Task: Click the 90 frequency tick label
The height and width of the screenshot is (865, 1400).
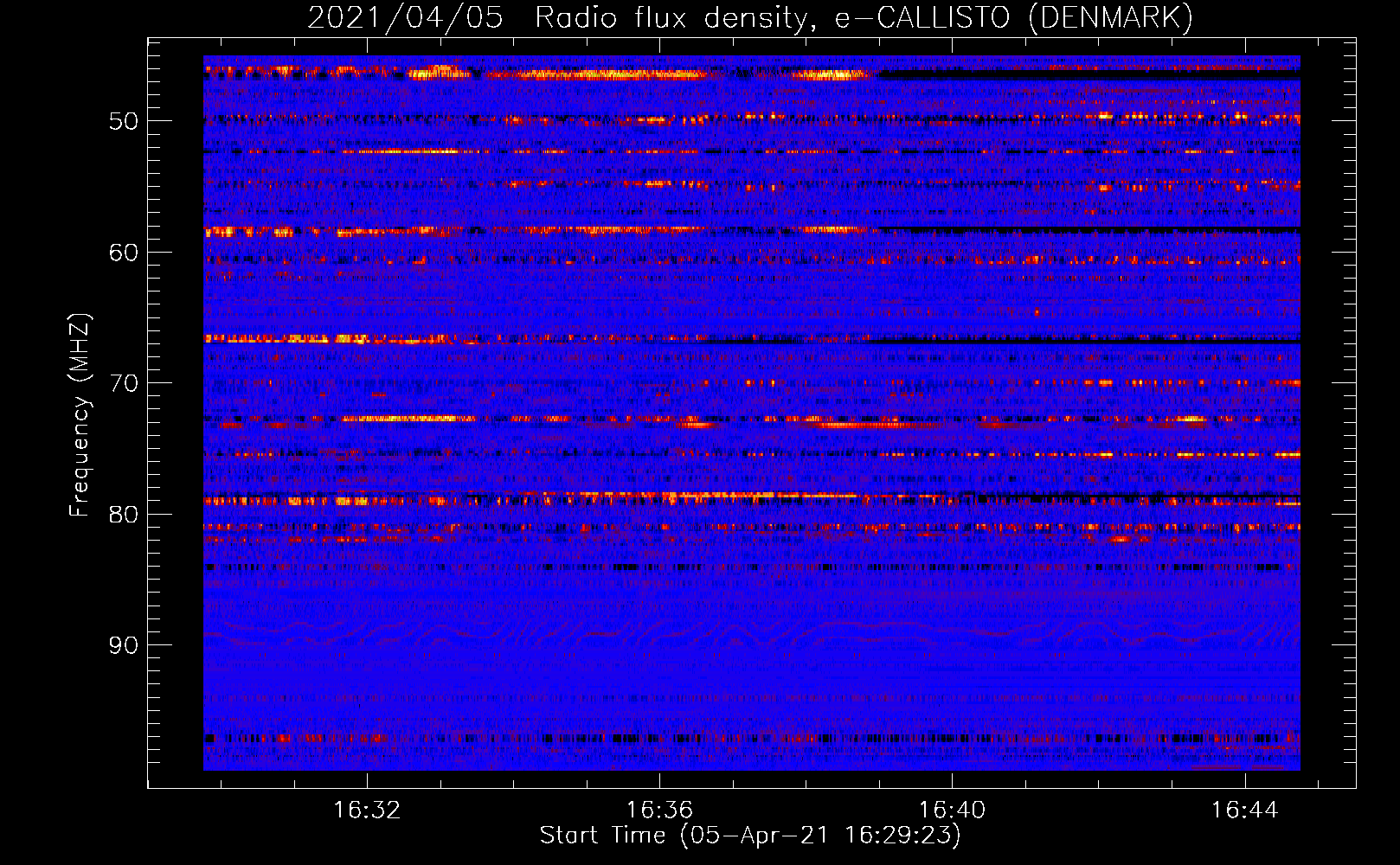Action: click(124, 645)
